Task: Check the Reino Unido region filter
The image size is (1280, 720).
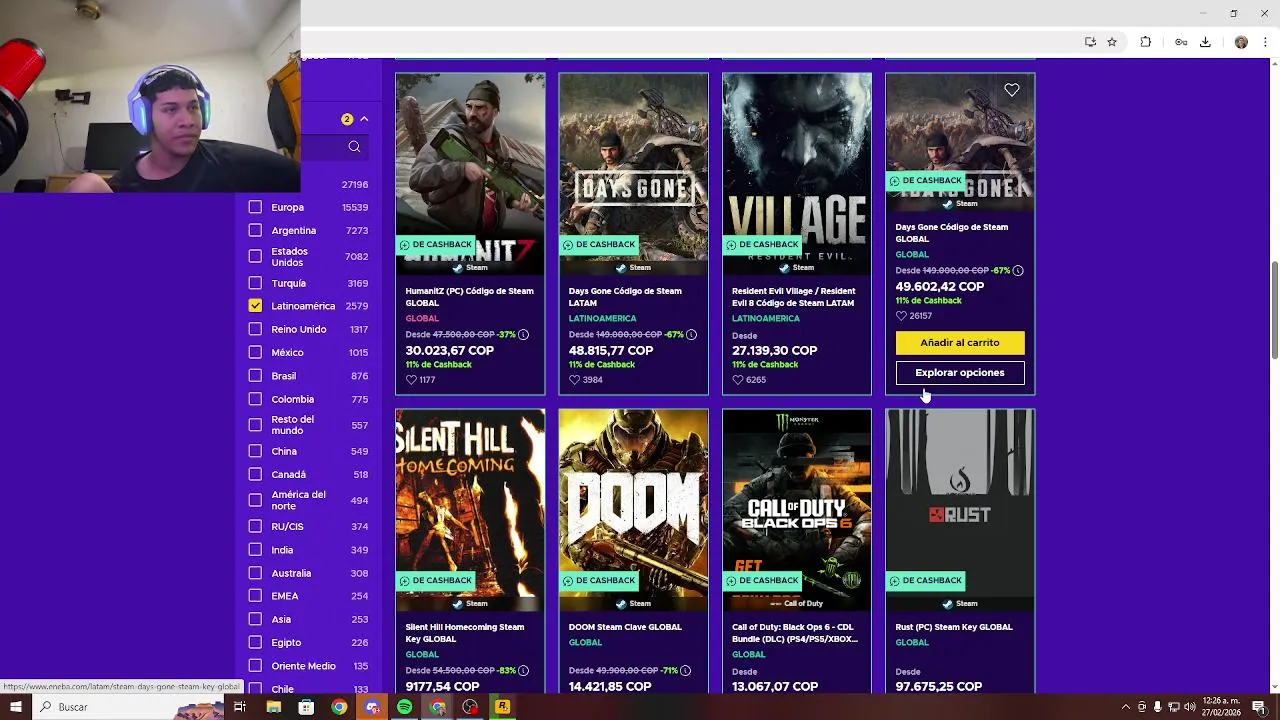Action: tap(255, 329)
